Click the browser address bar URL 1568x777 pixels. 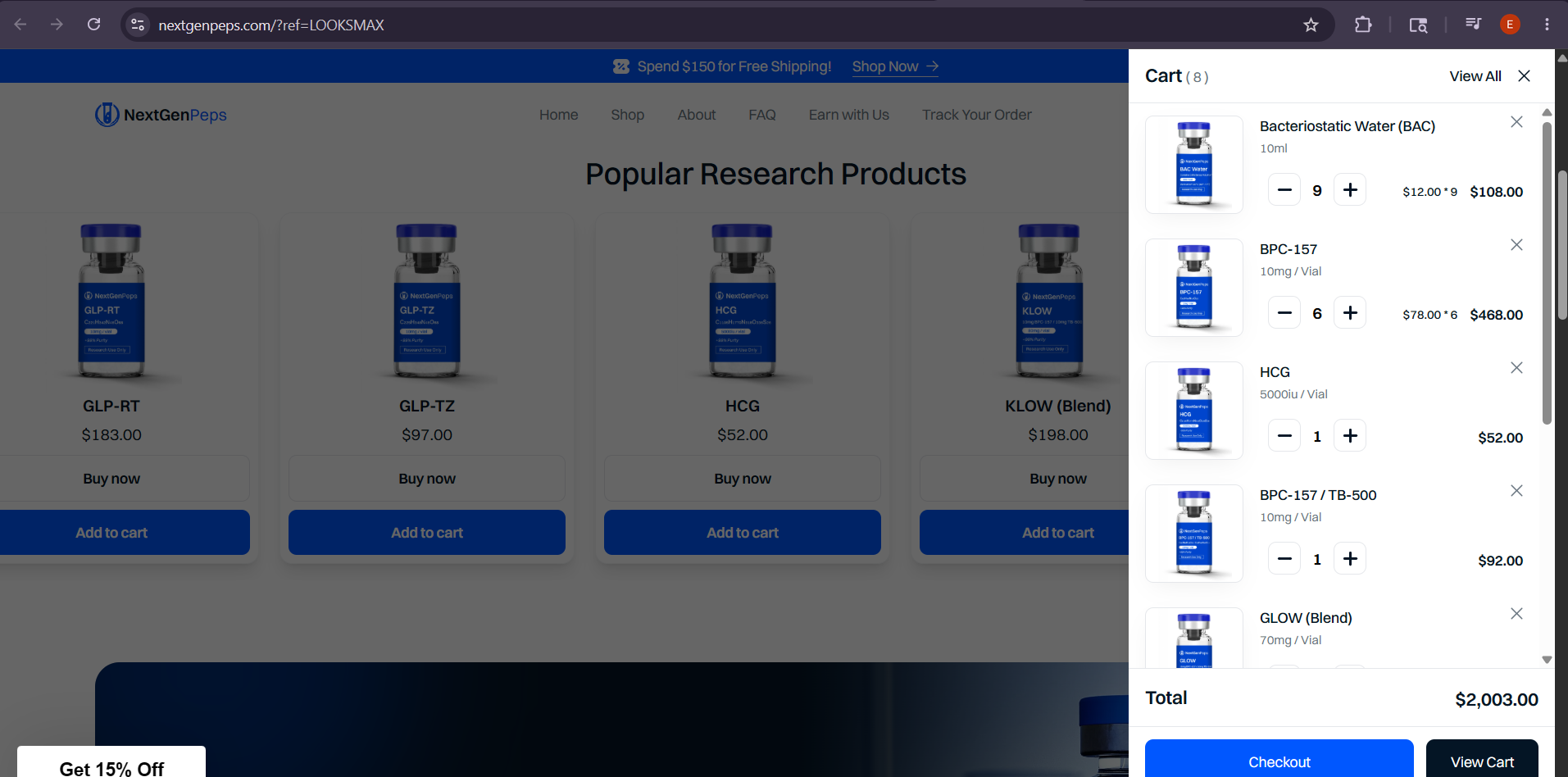click(271, 25)
